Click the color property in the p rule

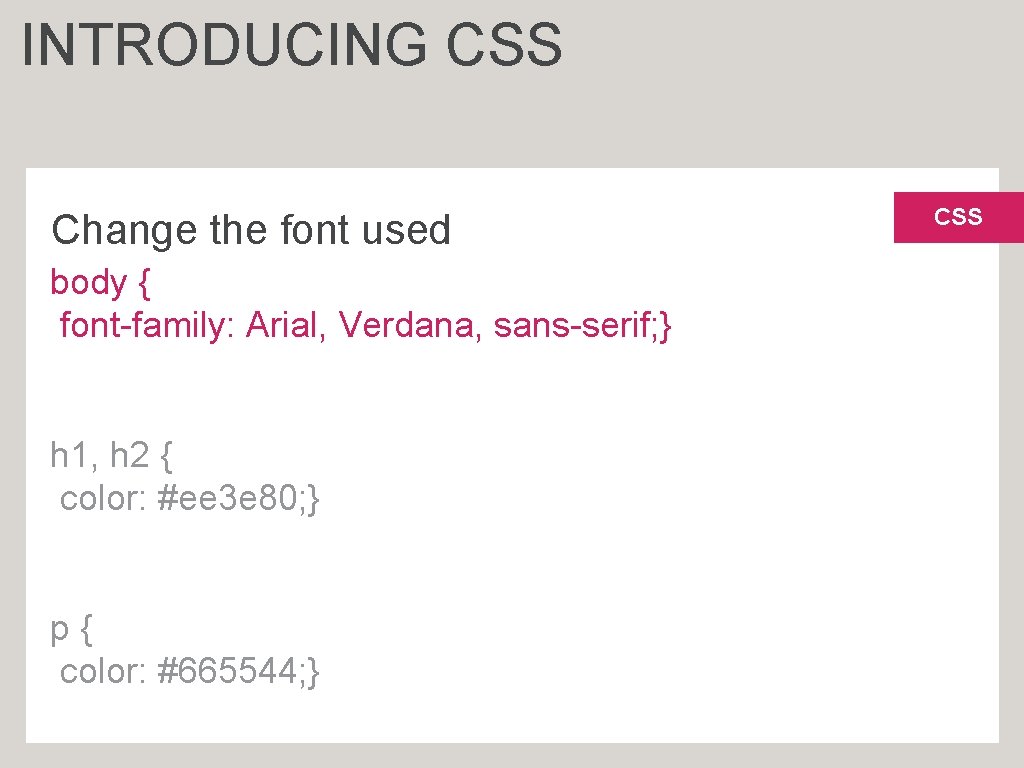pos(103,672)
